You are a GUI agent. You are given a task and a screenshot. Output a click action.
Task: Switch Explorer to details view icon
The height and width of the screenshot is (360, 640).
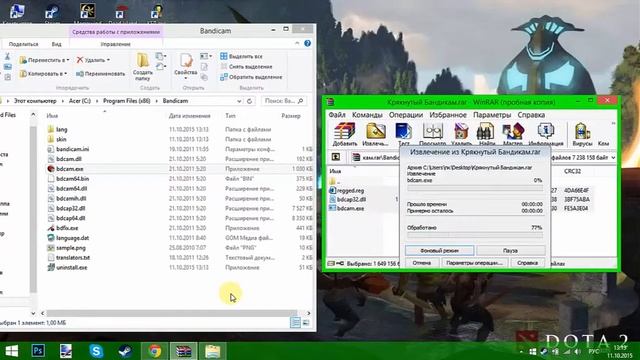click(x=295, y=323)
